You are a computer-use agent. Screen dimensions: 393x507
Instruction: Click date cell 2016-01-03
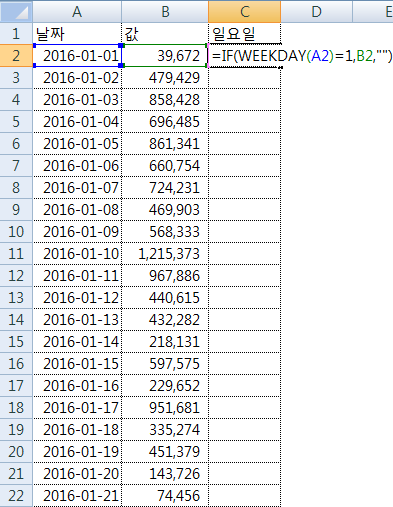point(77,100)
